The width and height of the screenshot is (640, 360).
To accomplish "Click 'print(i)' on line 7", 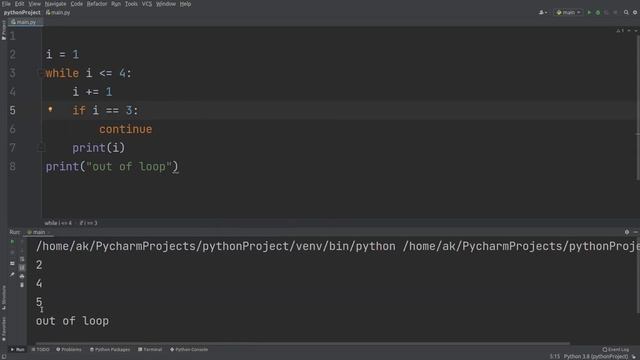I will [x=98, y=148].
